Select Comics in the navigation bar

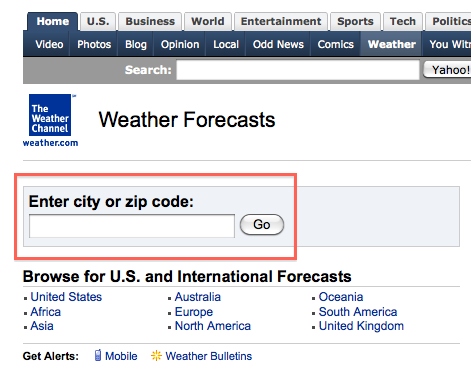(x=335, y=44)
